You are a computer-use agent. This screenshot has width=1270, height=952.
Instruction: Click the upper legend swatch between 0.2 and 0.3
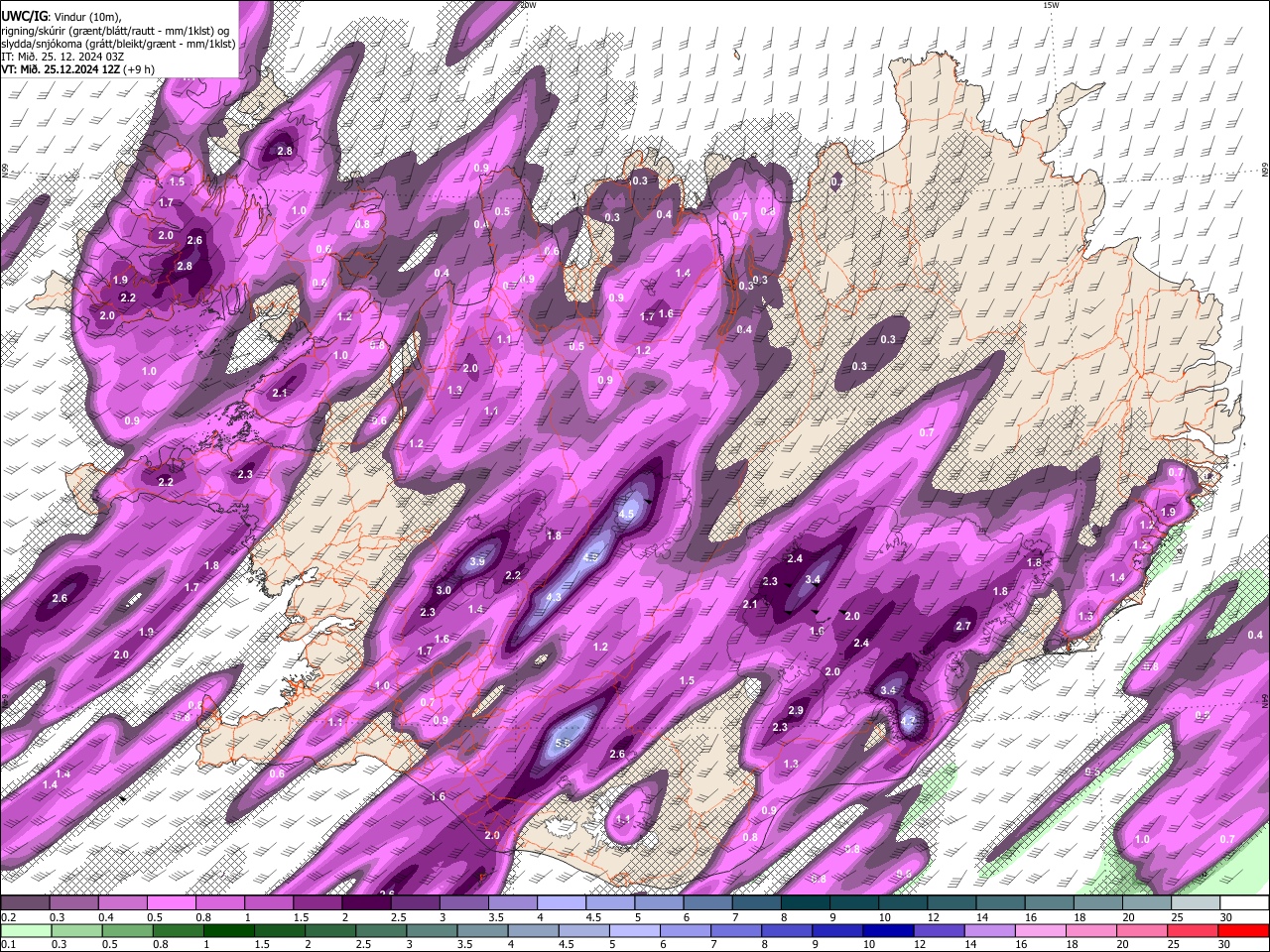(x=25, y=903)
